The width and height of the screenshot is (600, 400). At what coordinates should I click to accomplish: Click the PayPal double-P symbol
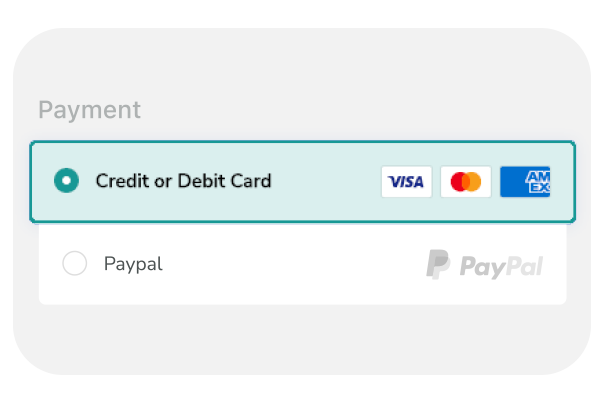pos(438,264)
